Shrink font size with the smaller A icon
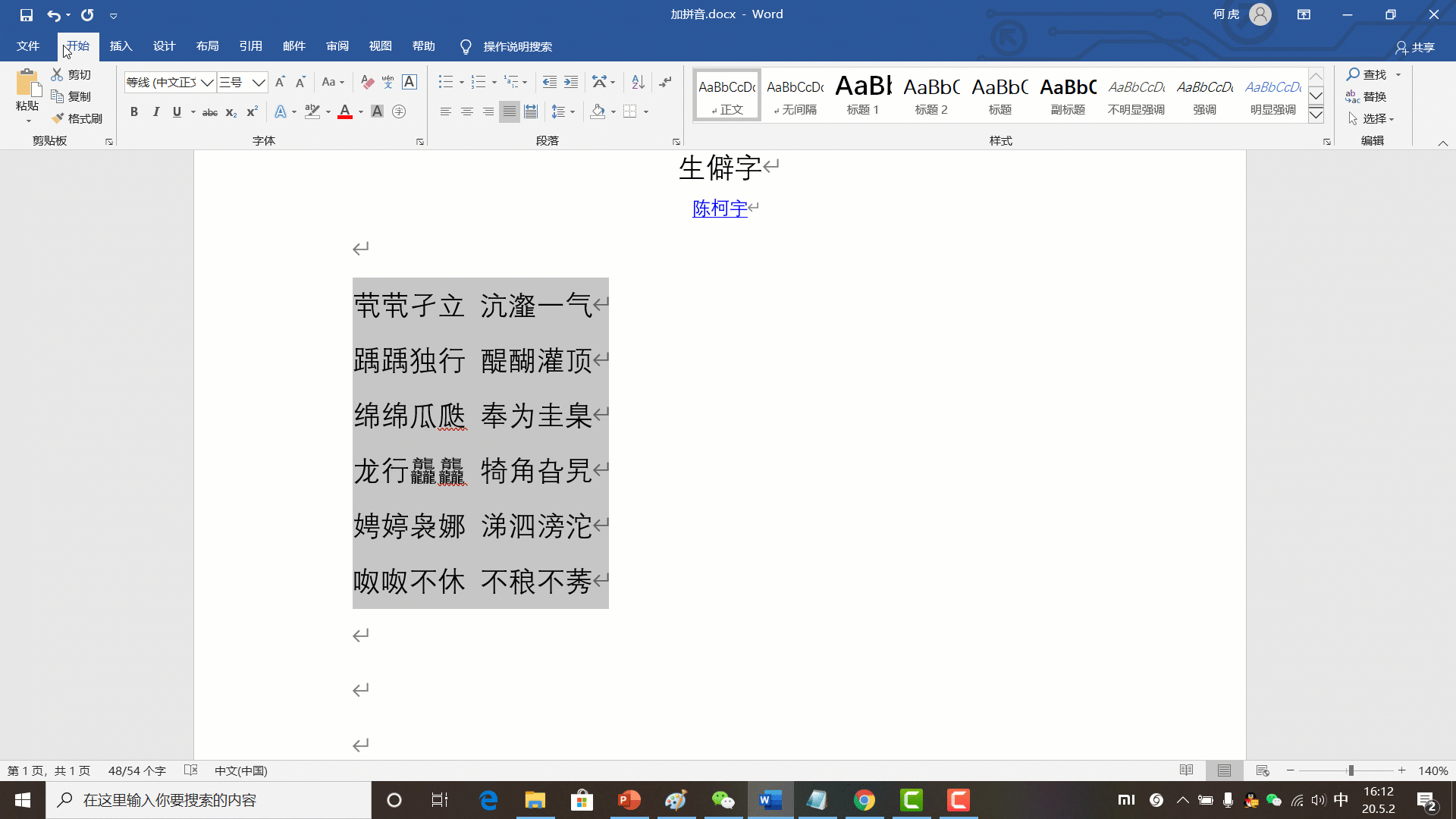The width and height of the screenshot is (1456, 819). [x=300, y=82]
